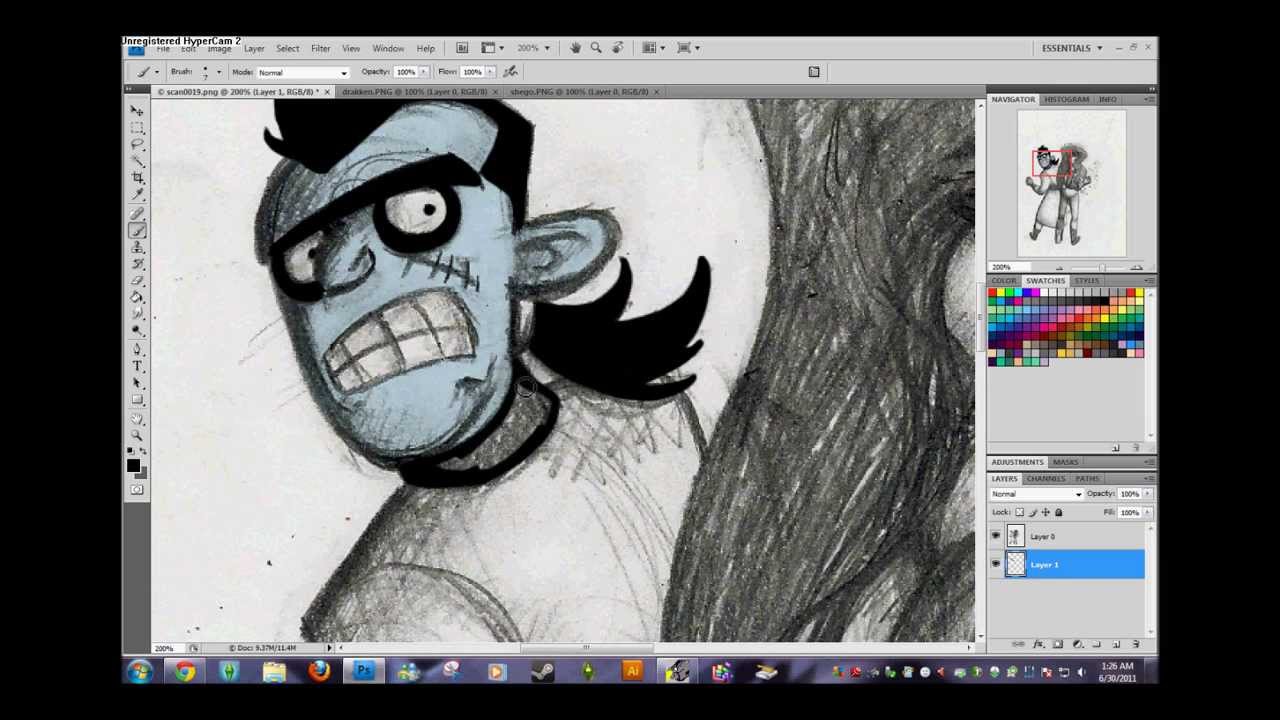Enable airbrush mode in options bar
This screenshot has width=1280, height=720.
[x=510, y=72]
